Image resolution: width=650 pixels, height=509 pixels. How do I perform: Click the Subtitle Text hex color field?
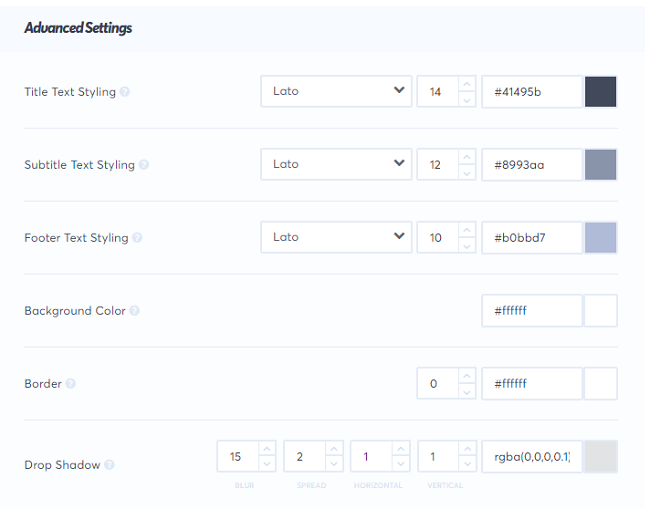pos(531,164)
